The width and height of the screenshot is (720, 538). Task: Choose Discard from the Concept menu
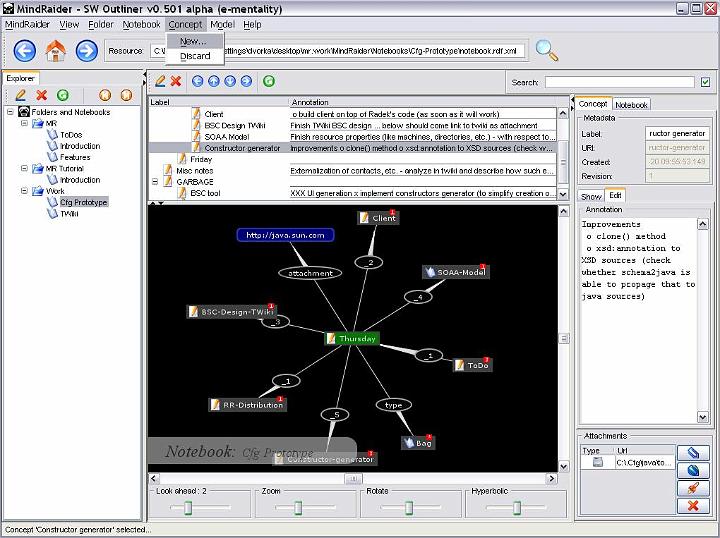pos(195,56)
